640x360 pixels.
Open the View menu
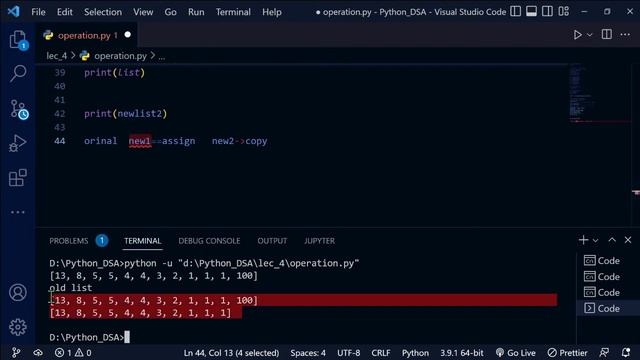tap(143, 12)
